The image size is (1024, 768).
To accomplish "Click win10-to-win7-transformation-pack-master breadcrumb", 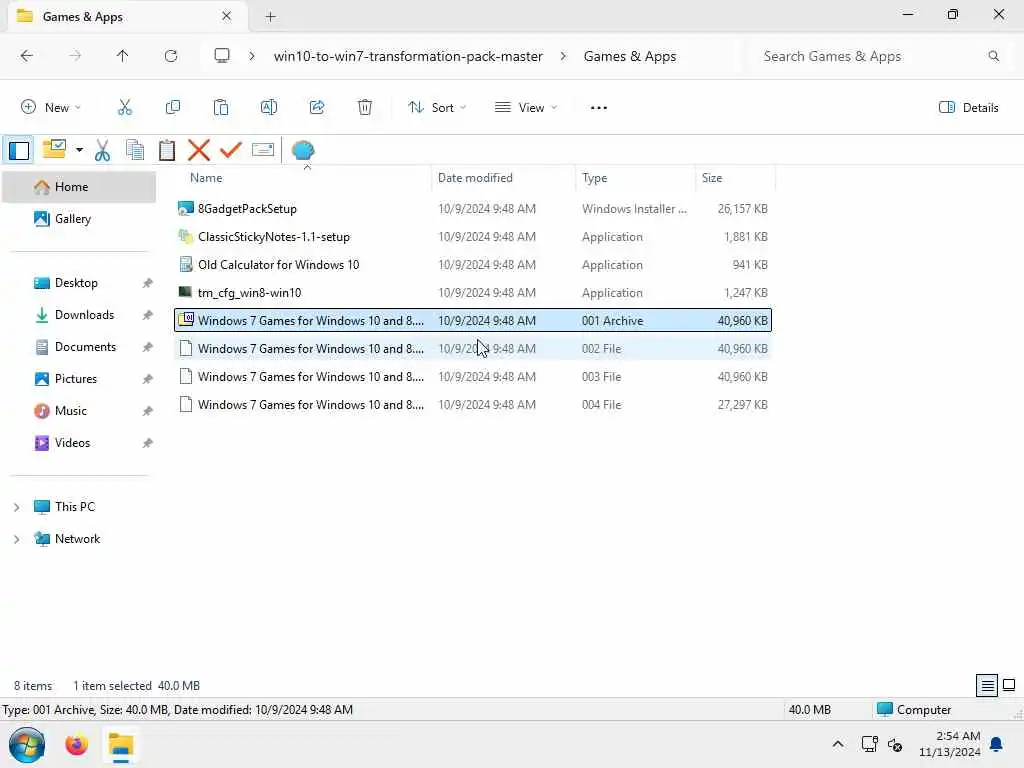I will pos(408,56).
